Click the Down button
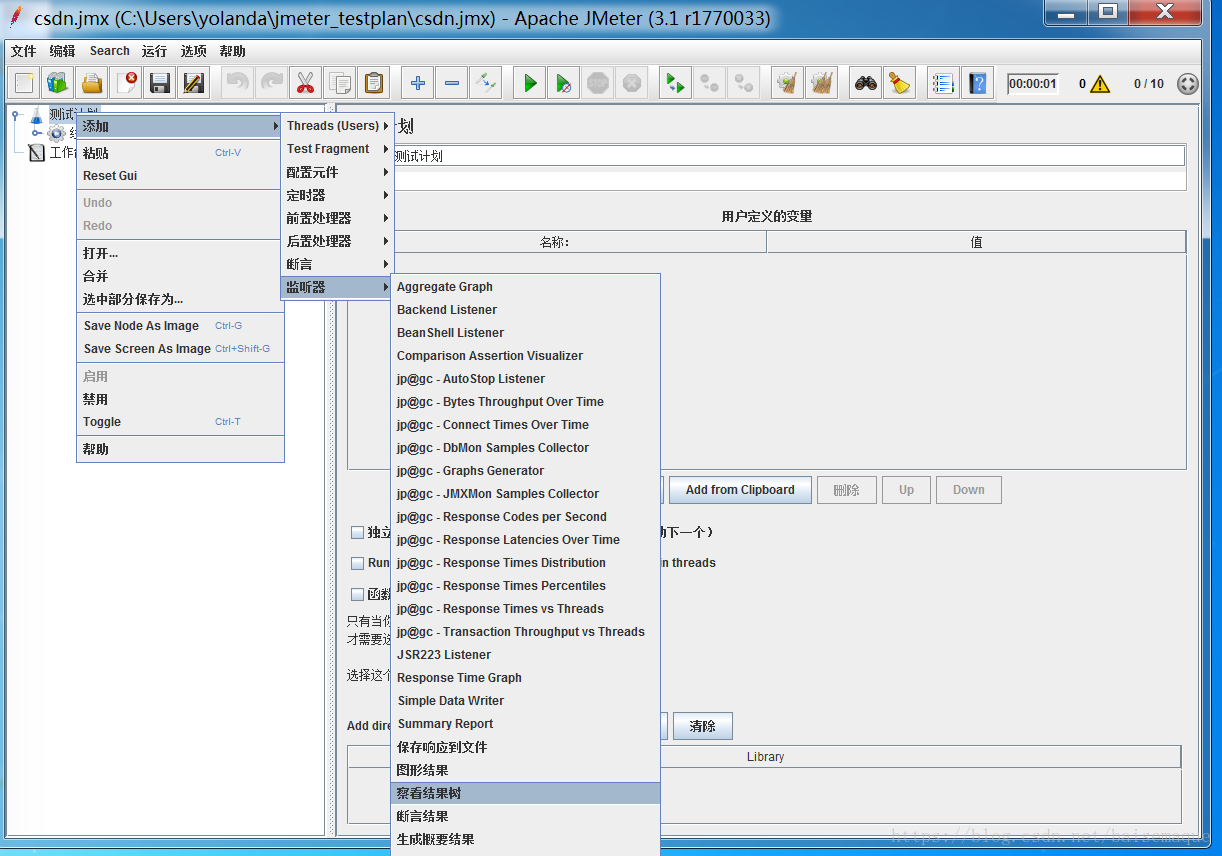The image size is (1222, 856). pyautogui.click(x=968, y=490)
